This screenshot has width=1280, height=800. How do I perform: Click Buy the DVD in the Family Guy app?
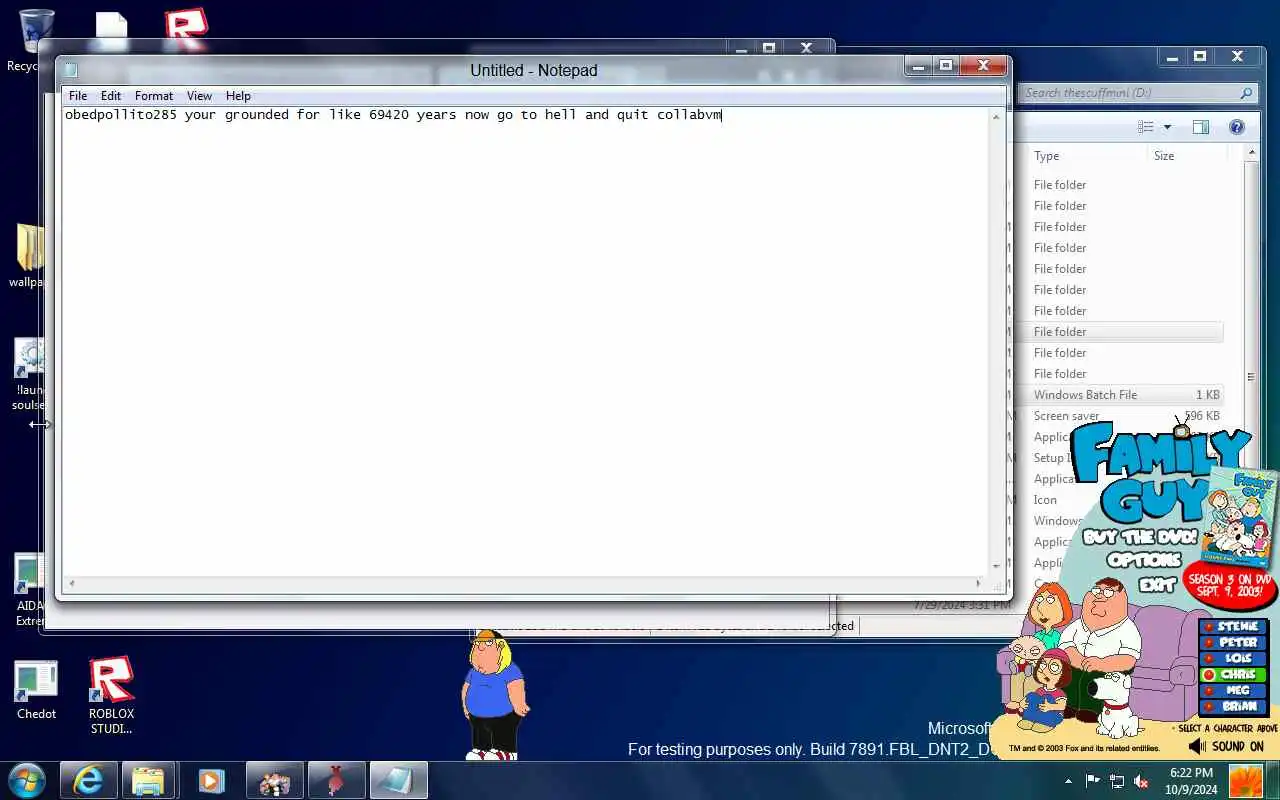click(x=1140, y=537)
